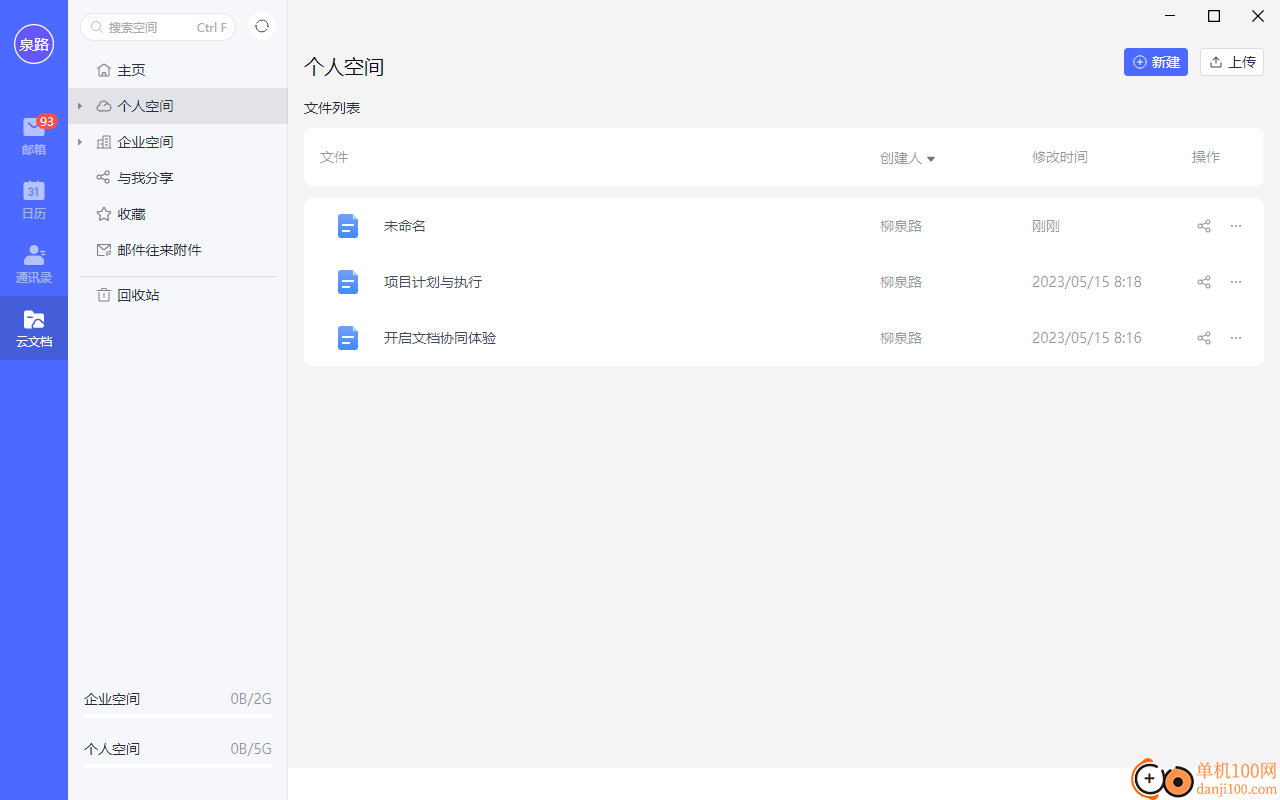Screen dimensions: 1280x800
Task: Close the application window
Action: pos(1258,16)
